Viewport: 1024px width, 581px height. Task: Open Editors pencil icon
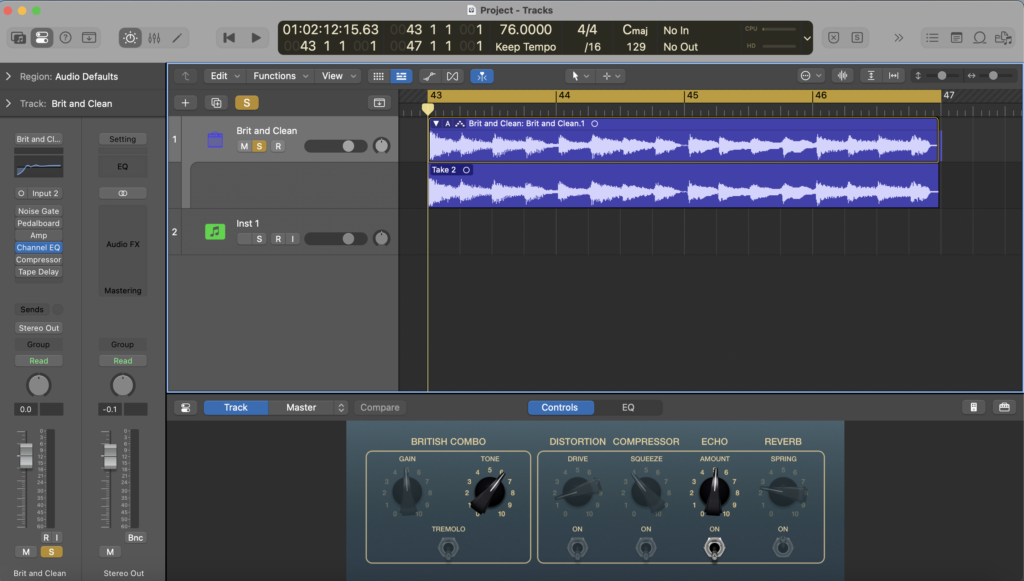tap(177, 38)
